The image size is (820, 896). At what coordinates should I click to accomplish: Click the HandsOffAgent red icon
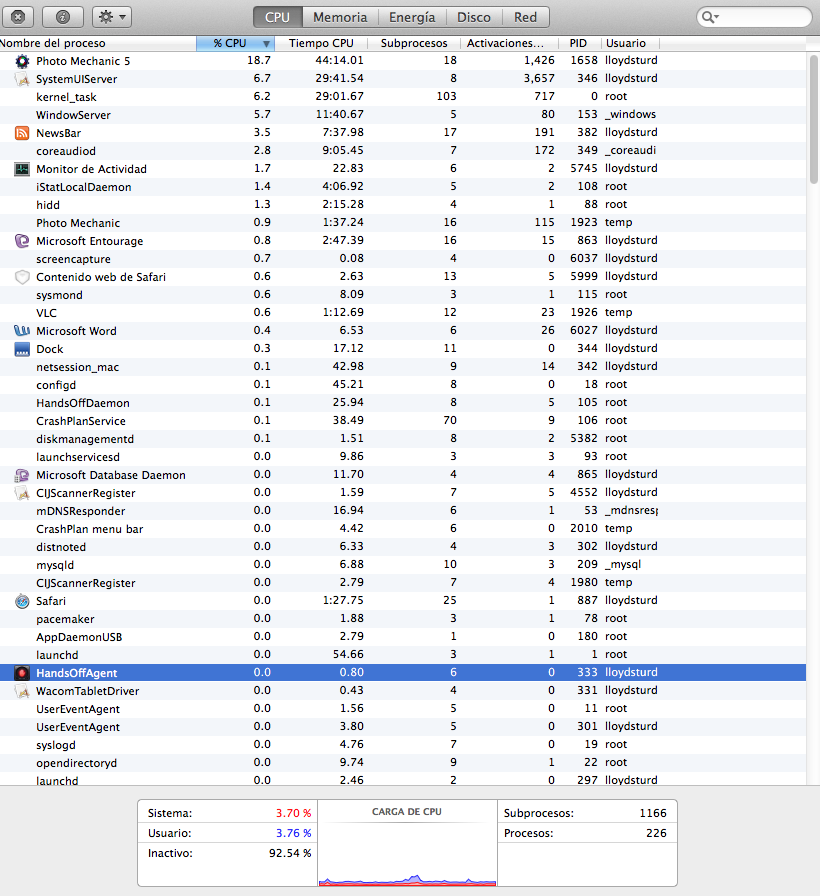tap(22, 673)
